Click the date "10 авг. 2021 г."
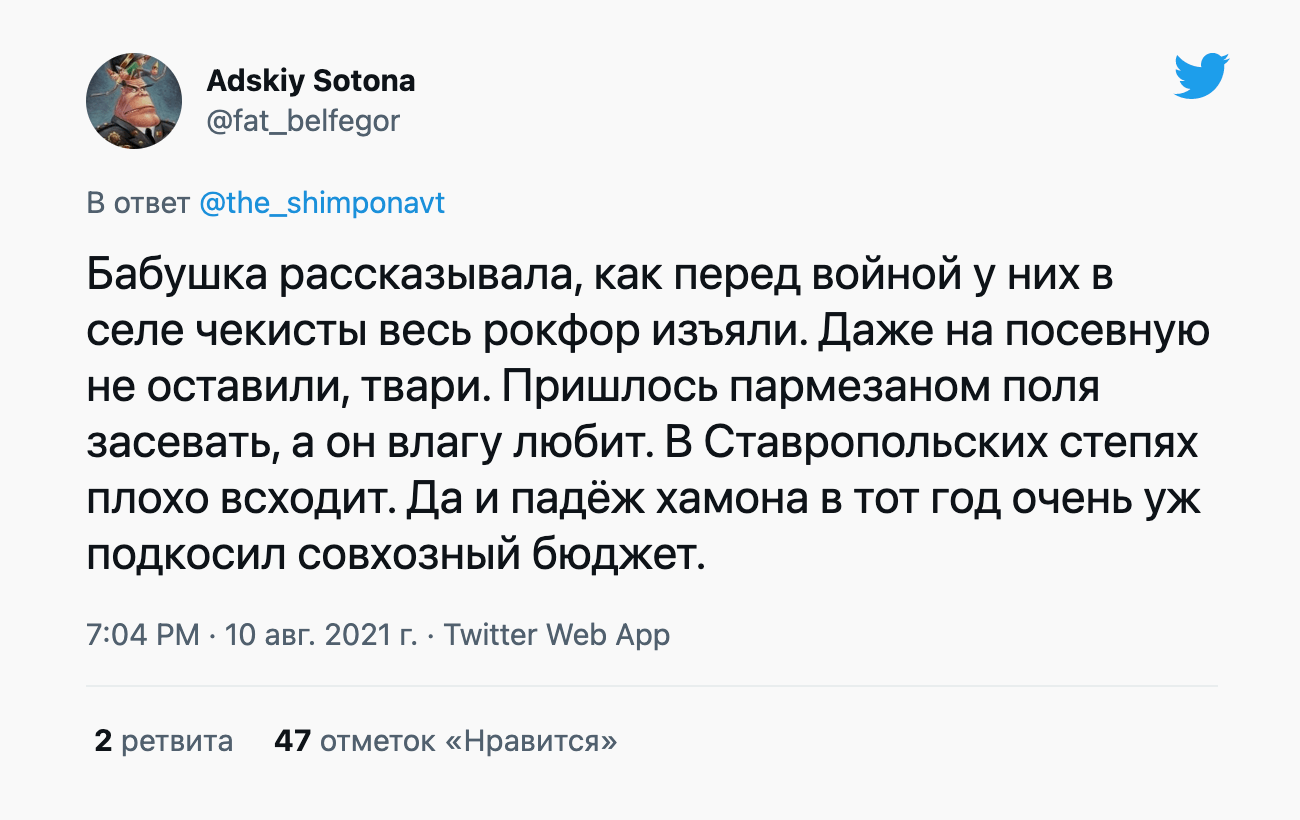 [x=322, y=634]
